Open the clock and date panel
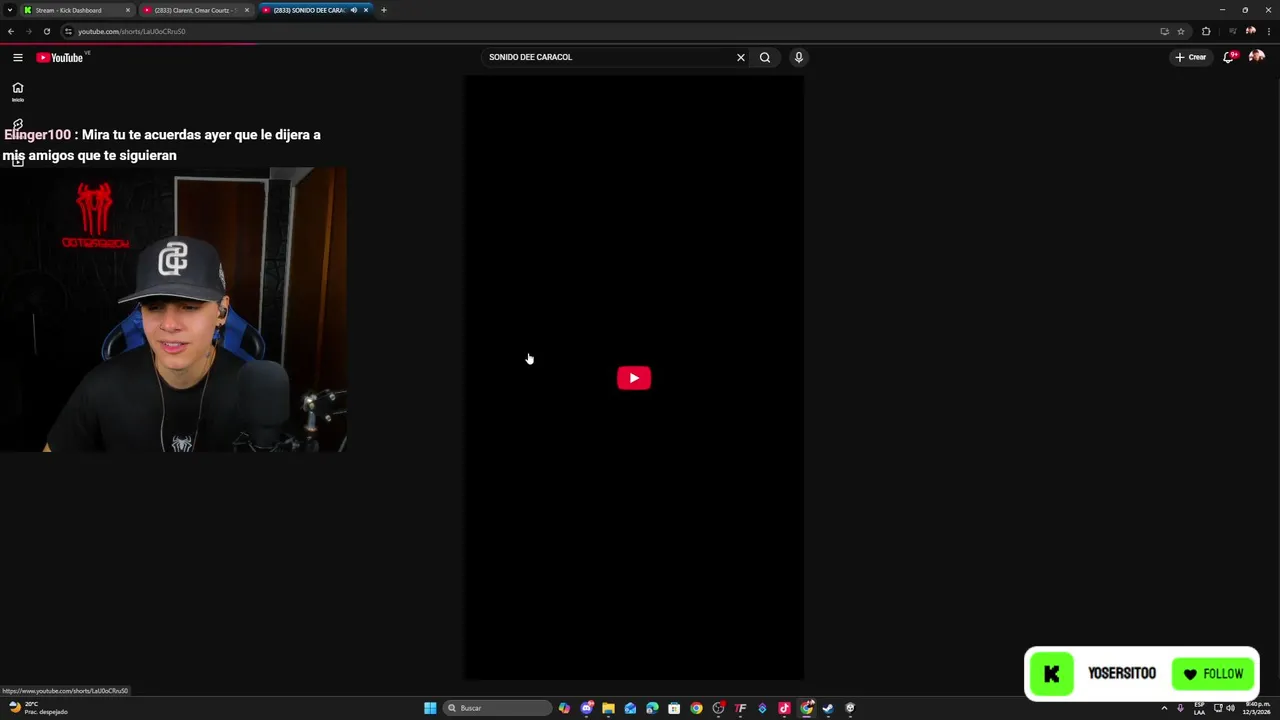Image resolution: width=1280 pixels, height=720 pixels. (x=1257, y=708)
